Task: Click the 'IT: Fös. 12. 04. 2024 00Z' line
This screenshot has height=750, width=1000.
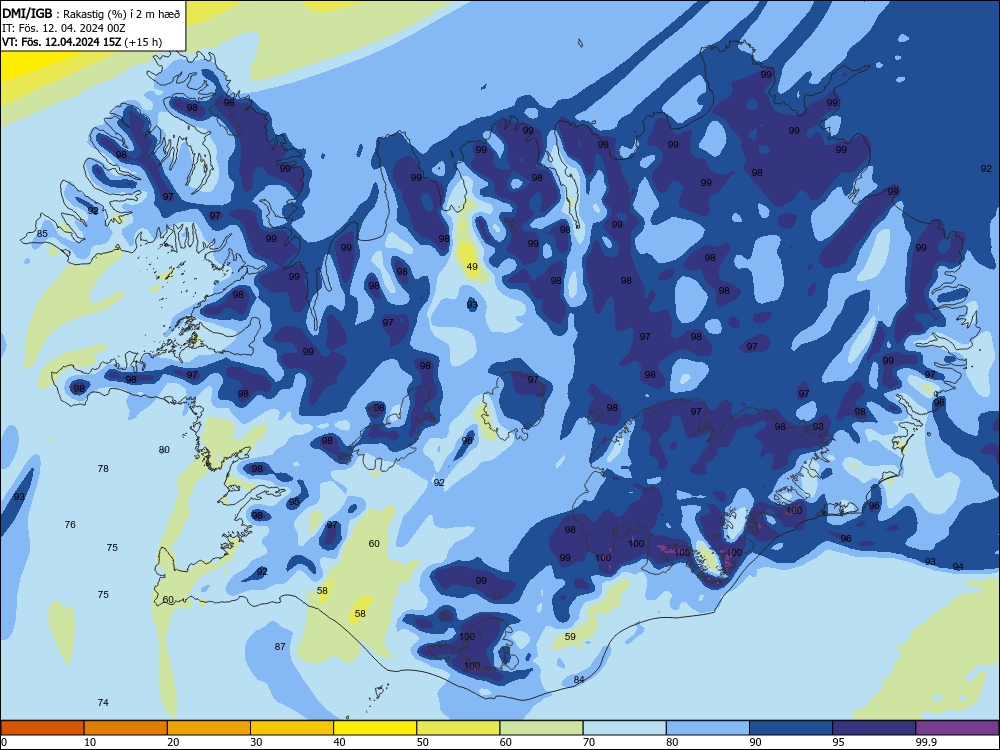Action: (x=63, y=28)
